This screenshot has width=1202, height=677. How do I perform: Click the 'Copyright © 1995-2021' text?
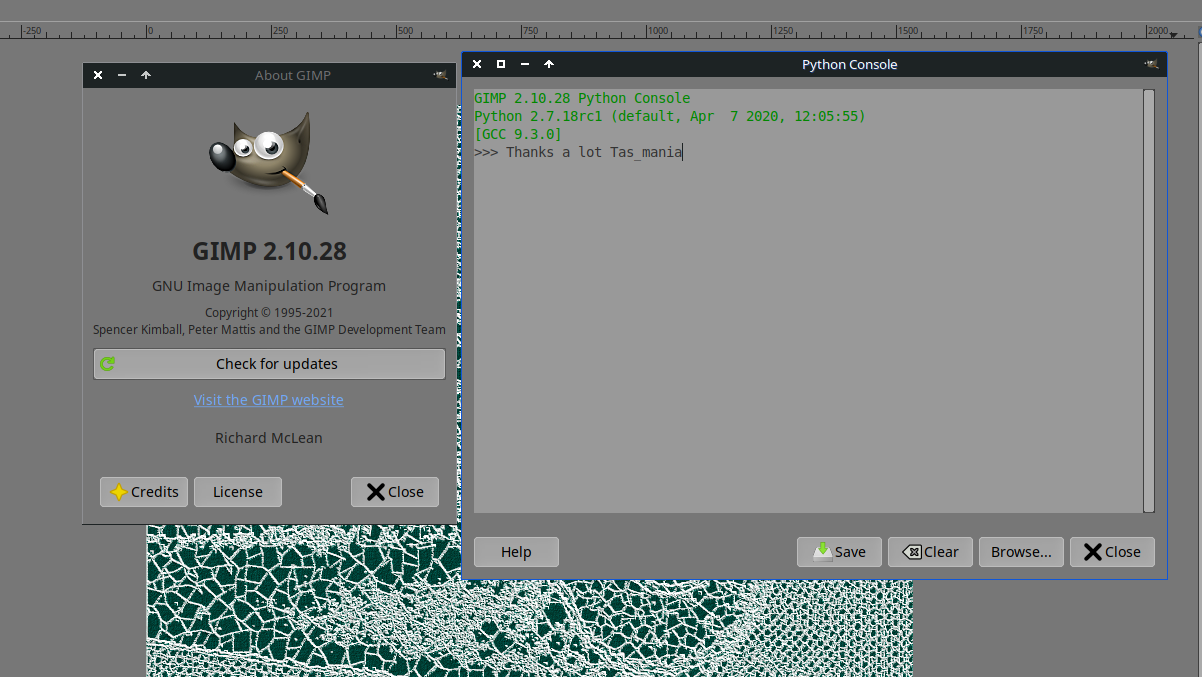point(269,312)
